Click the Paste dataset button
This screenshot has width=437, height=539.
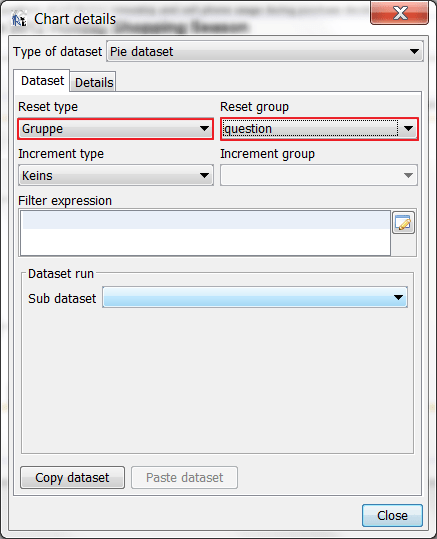(x=184, y=477)
